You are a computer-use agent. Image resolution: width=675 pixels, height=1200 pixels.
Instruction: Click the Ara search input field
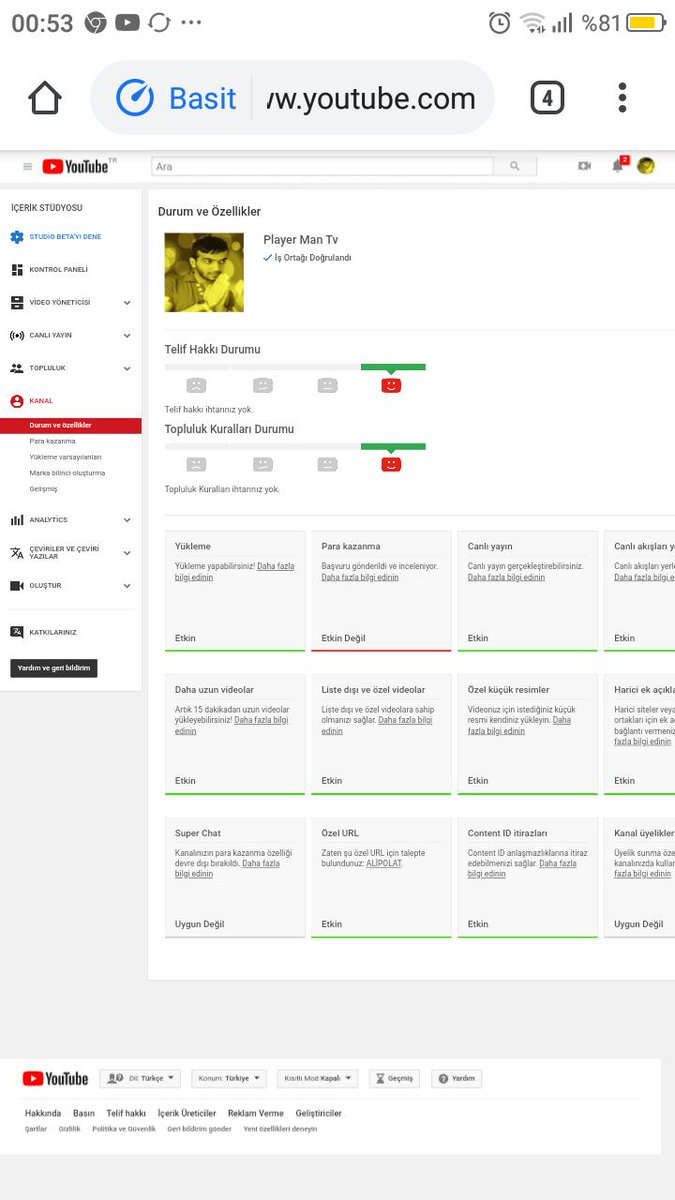[322, 166]
